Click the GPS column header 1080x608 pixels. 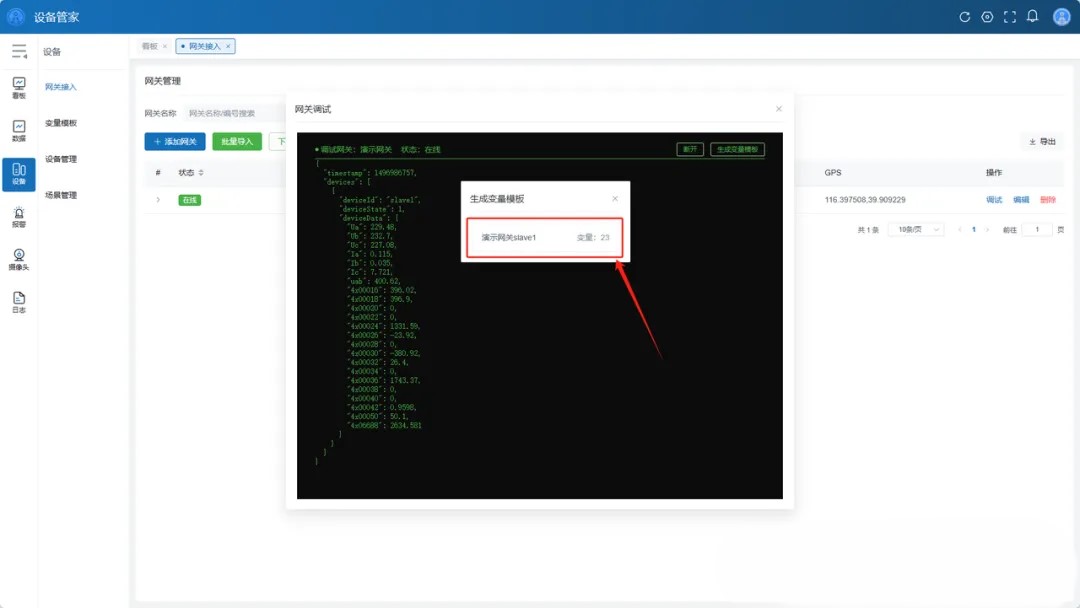coord(833,173)
